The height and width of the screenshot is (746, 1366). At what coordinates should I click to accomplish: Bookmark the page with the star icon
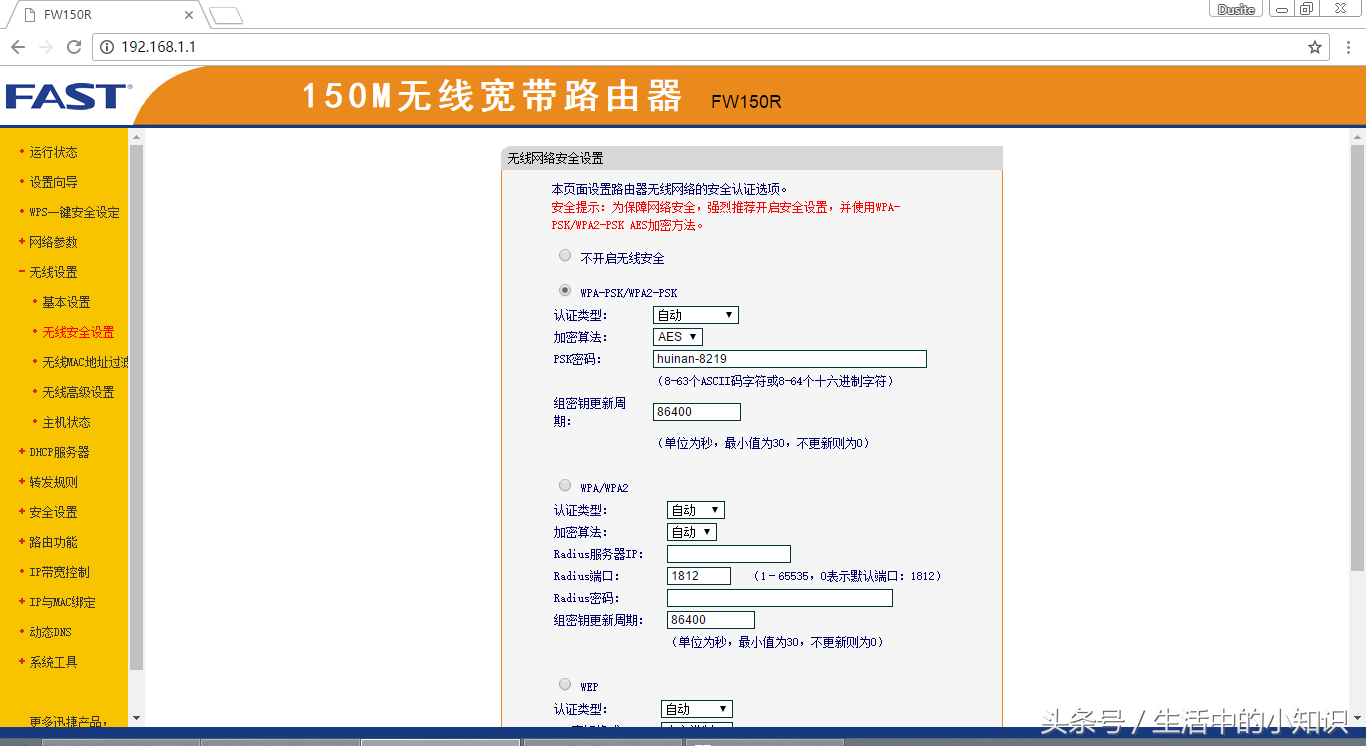pyautogui.click(x=1315, y=47)
